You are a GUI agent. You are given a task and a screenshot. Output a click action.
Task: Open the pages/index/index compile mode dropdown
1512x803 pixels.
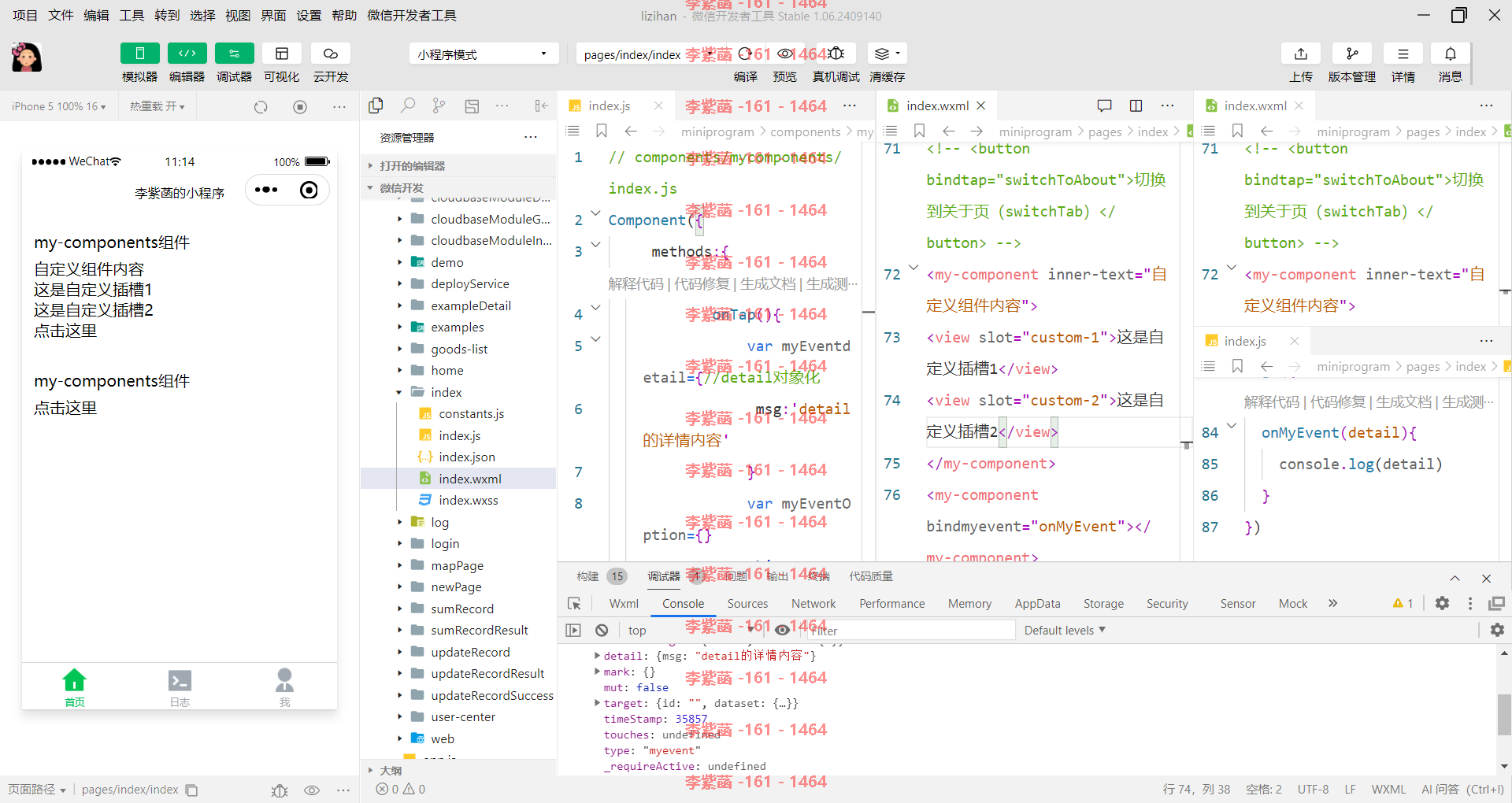[646, 54]
